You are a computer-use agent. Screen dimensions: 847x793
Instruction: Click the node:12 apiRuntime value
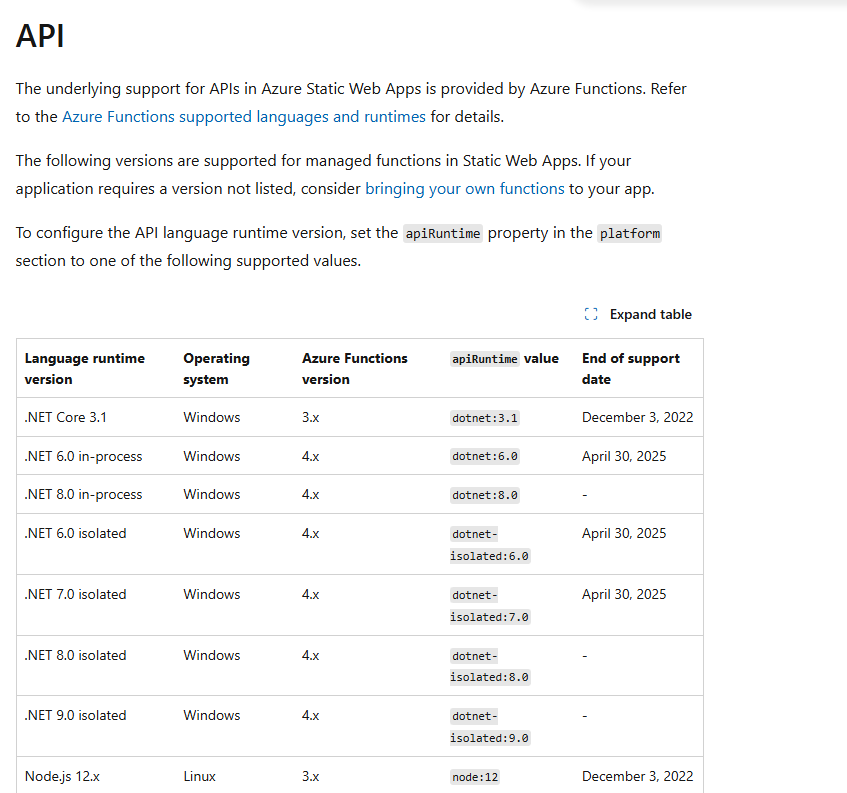(x=475, y=777)
